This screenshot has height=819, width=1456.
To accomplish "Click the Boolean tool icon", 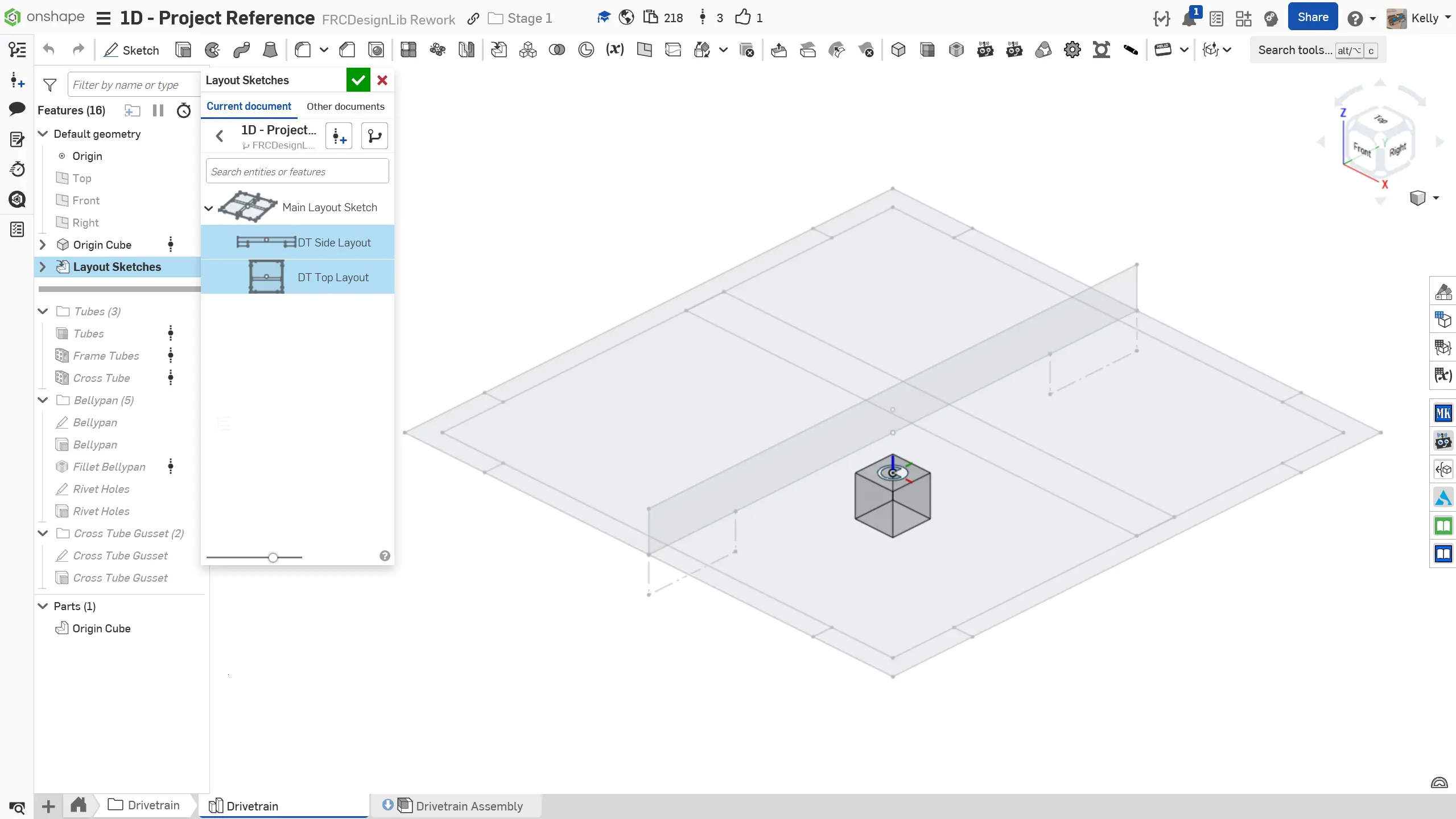I will (556, 50).
